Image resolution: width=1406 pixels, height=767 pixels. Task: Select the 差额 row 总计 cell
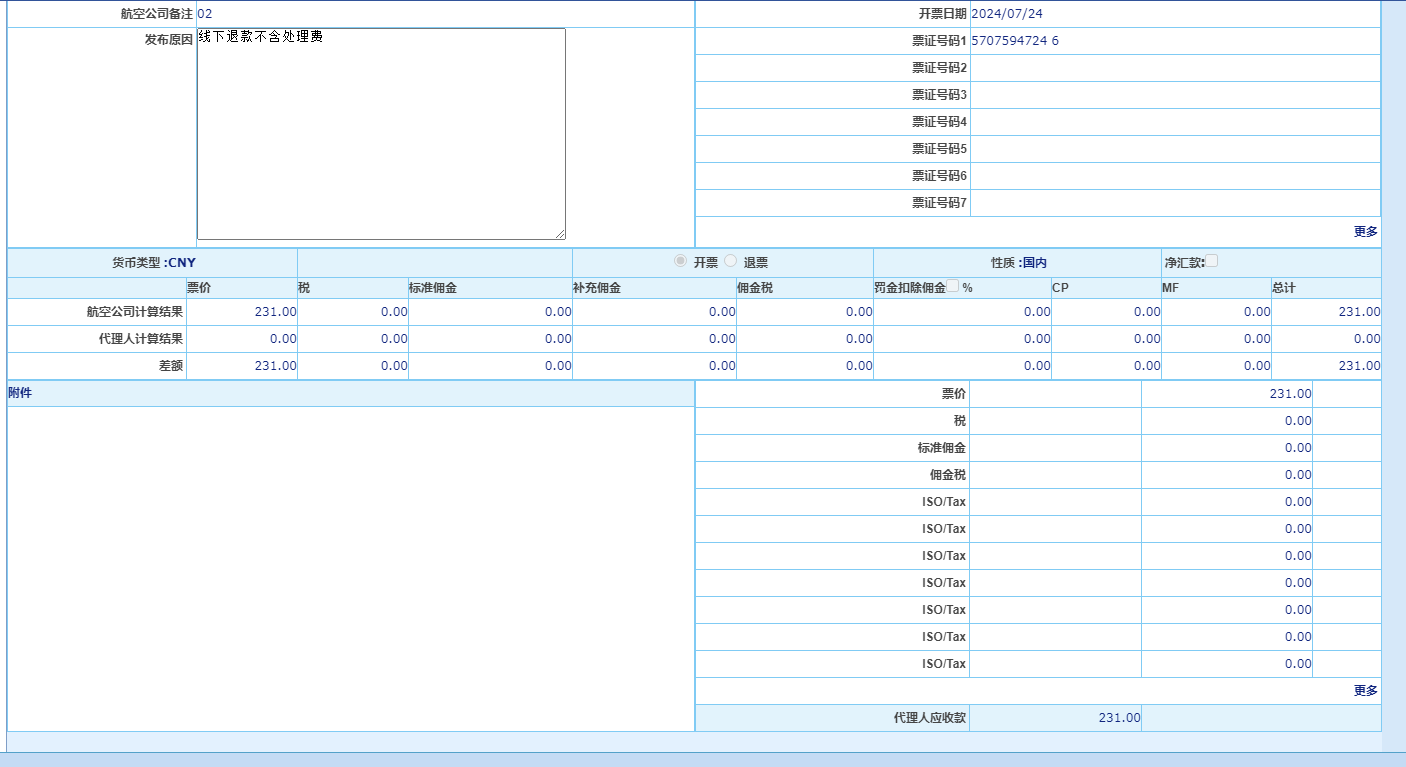pyautogui.click(x=1359, y=366)
